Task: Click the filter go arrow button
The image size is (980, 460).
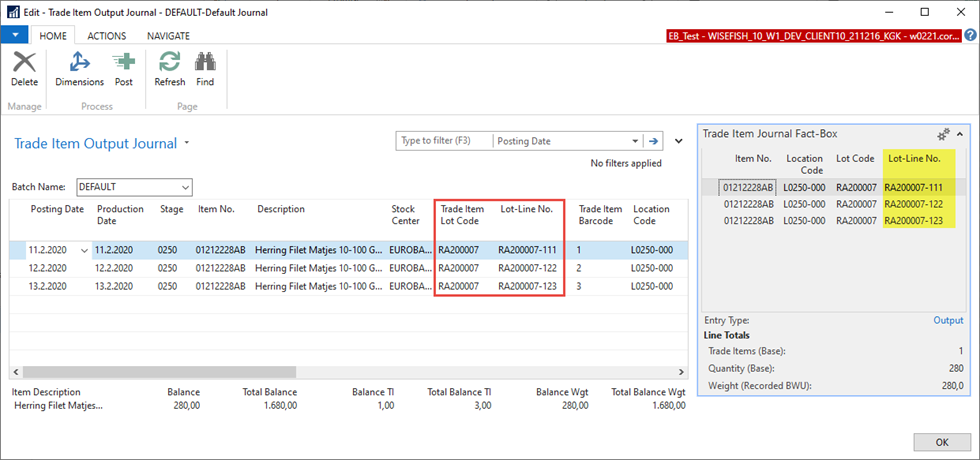Action: click(x=655, y=141)
